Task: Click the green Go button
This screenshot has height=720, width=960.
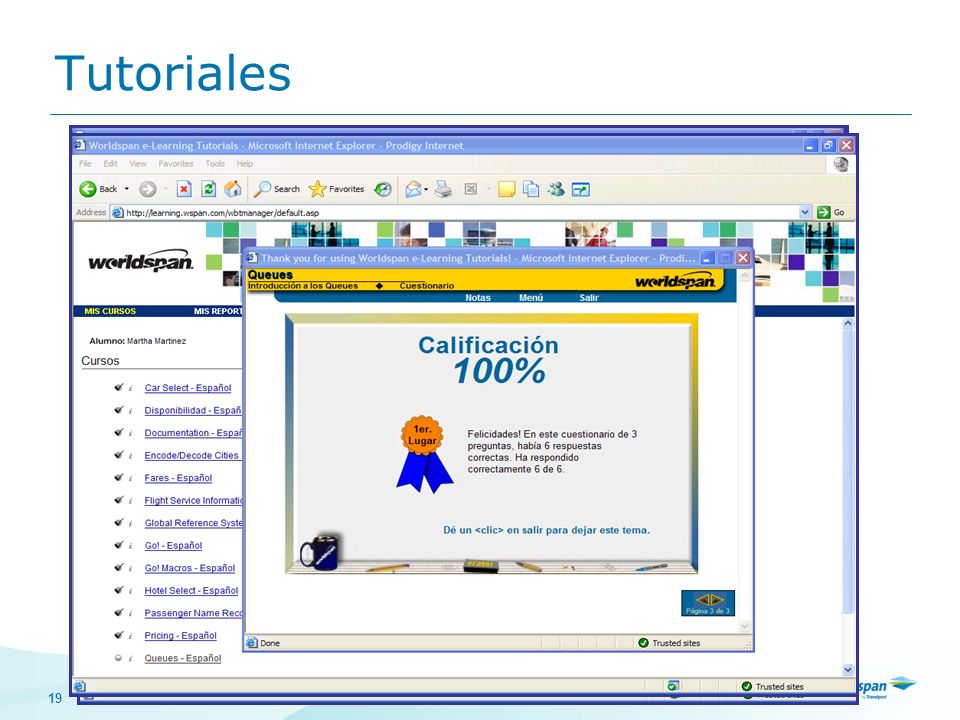Action: click(x=832, y=212)
